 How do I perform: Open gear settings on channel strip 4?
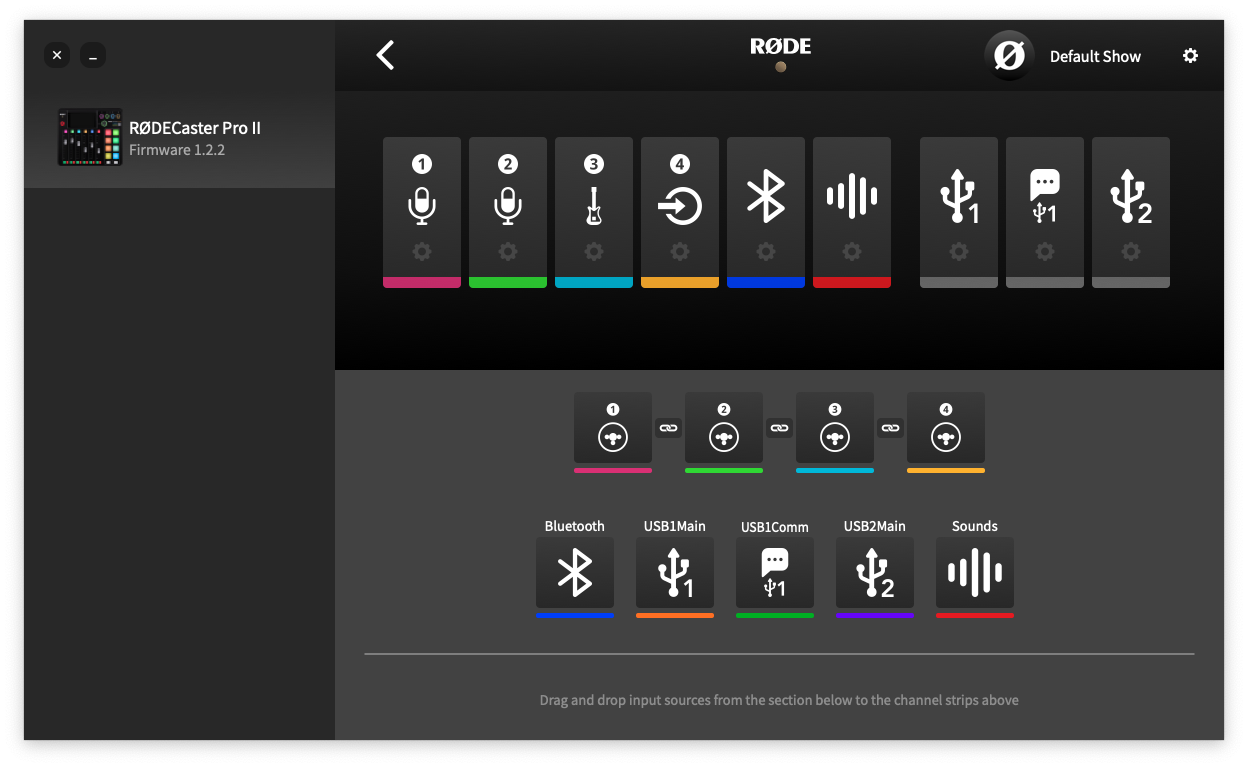pos(680,252)
